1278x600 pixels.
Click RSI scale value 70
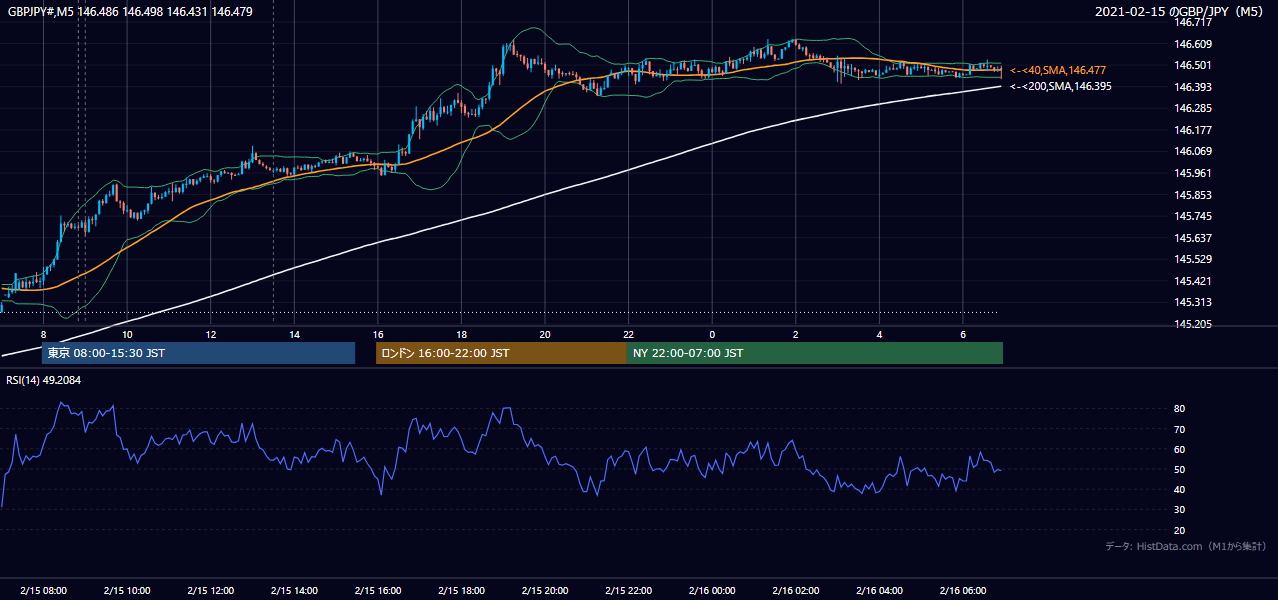[x=1179, y=429]
